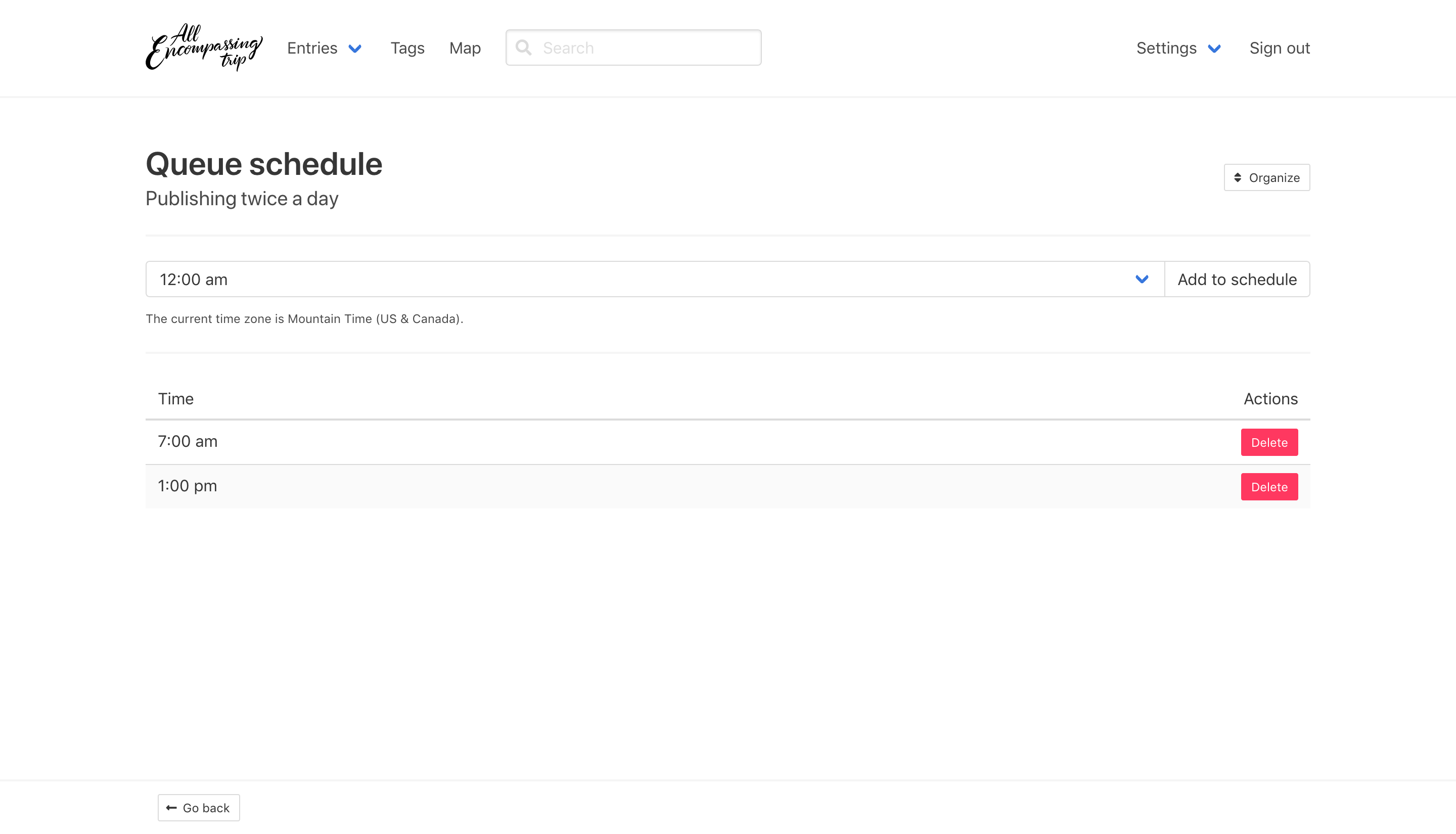Open the Entries menu
Image resolution: width=1456 pixels, height=834 pixels.
click(312, 48)
